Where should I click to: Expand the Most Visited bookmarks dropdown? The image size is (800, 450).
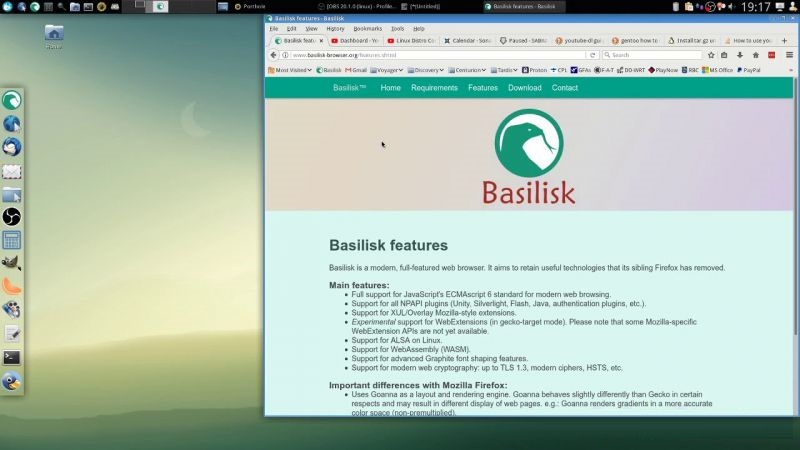click(293, 70)
